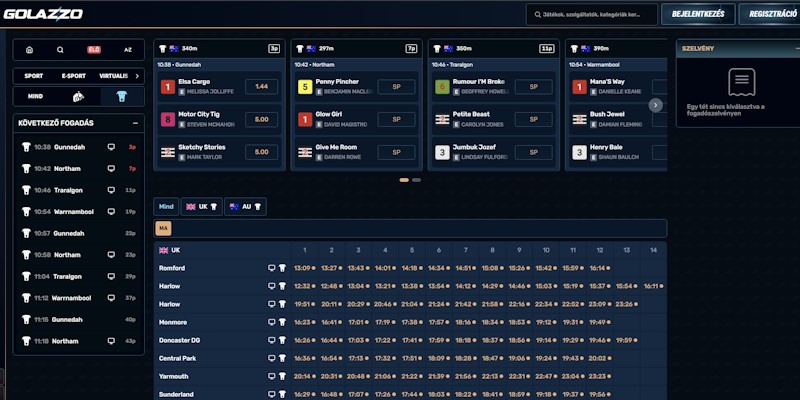Select Henry Bale runner row

(618, 152)
